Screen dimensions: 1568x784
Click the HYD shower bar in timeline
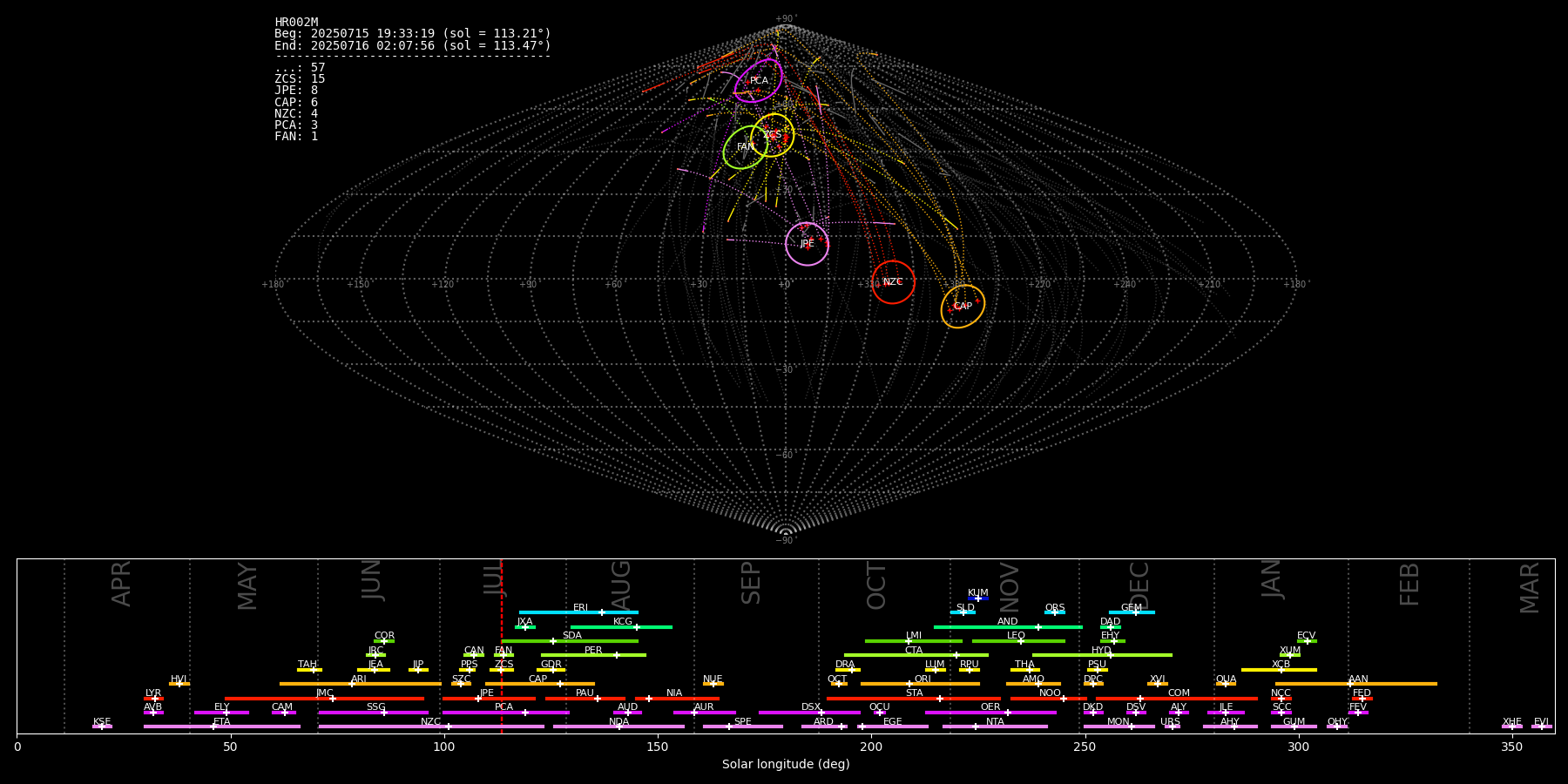click(1102, 655)
